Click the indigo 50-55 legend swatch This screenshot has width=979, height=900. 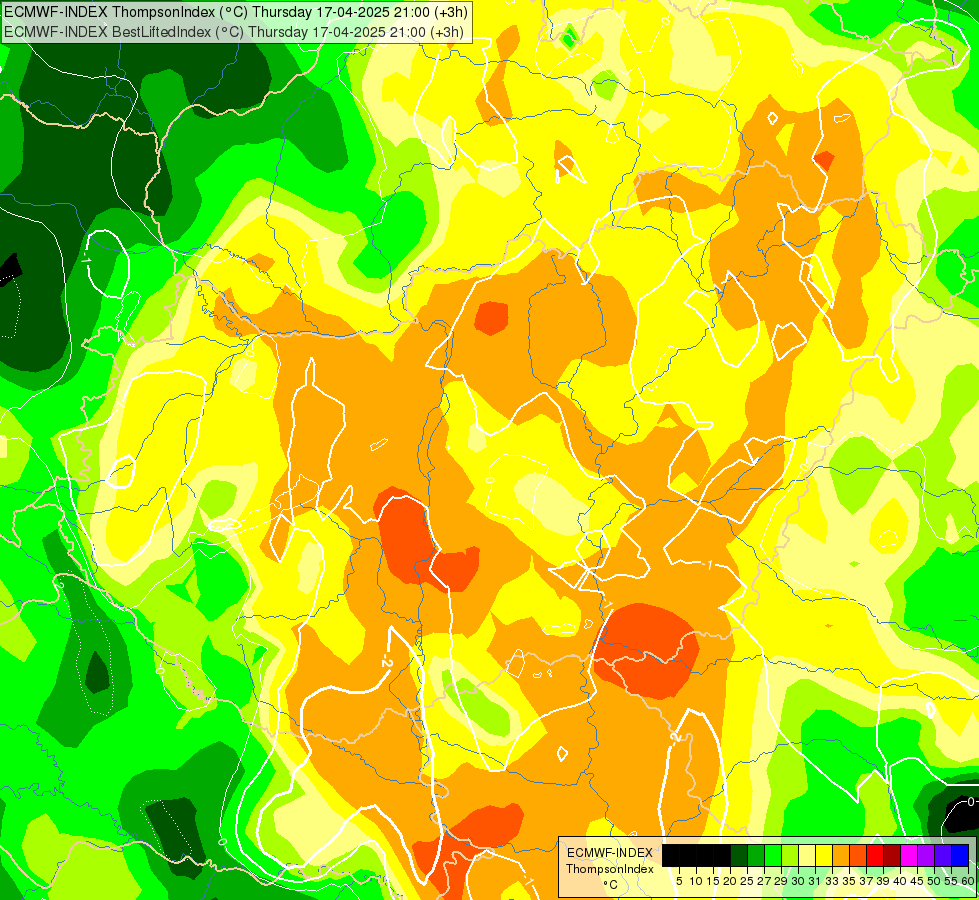coord(943,855)
